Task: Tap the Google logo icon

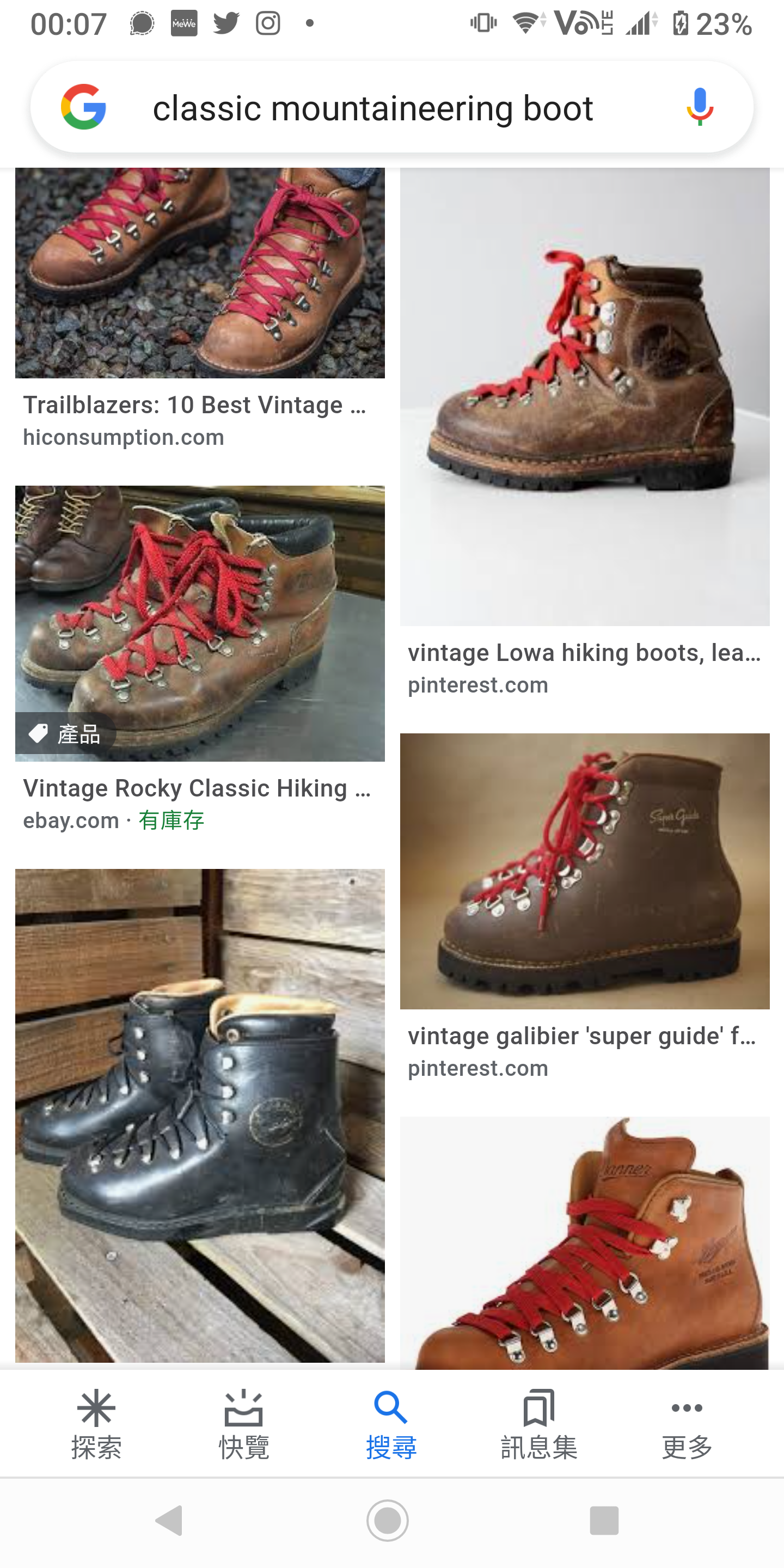Action: click(x=83, y=107)
